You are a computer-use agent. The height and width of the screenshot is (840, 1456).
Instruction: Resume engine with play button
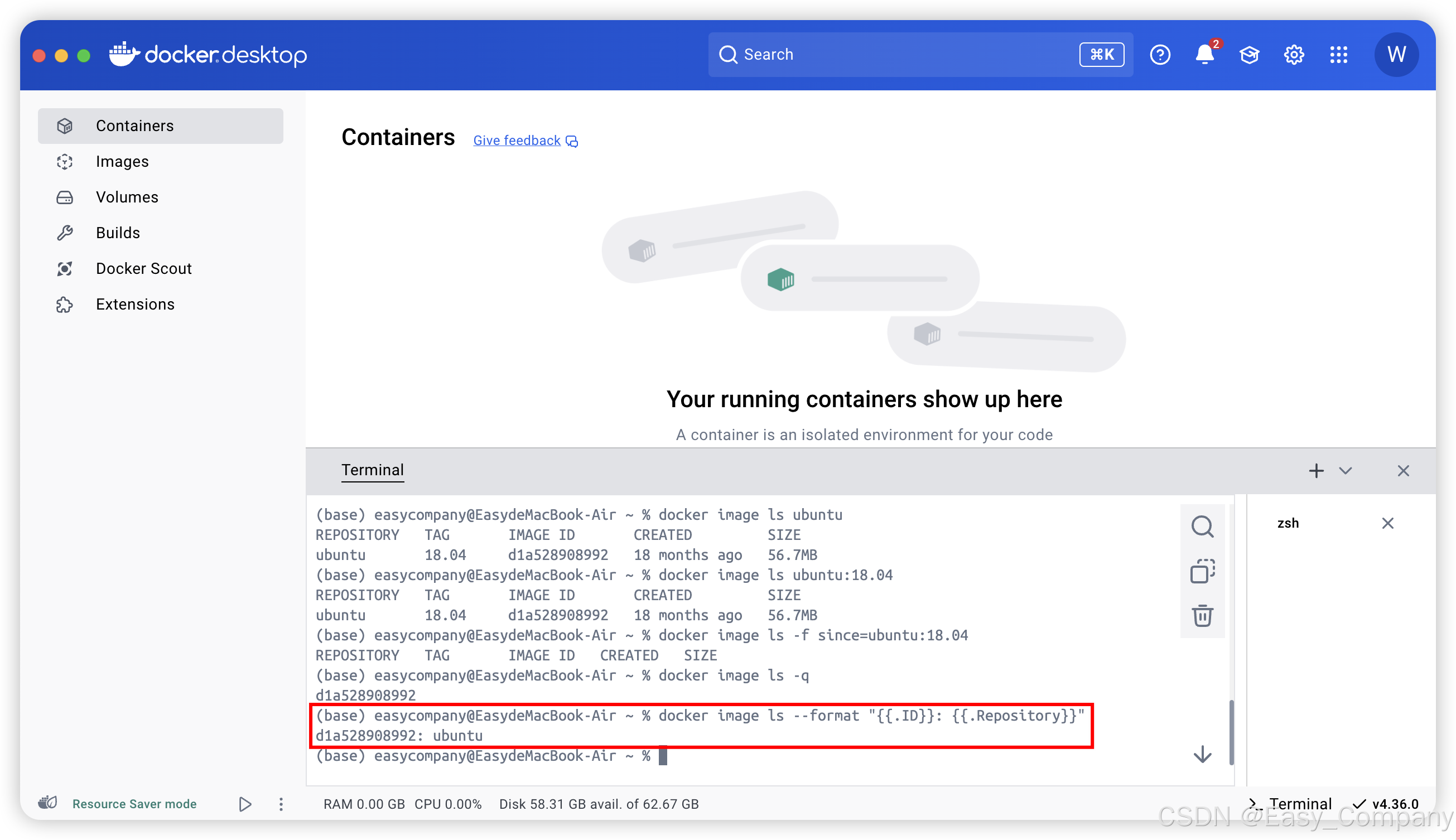[245, 804]
